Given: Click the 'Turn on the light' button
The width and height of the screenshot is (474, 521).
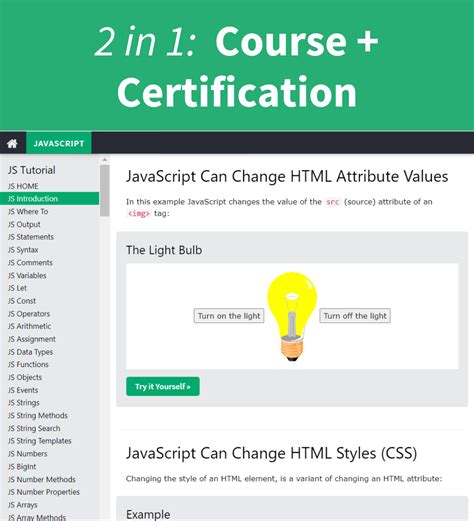Looking at the screenshot, I should pos(229,316).
